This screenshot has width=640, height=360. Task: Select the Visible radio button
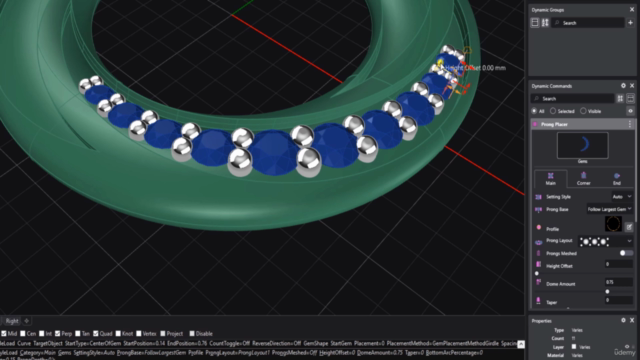pos(583,111)
